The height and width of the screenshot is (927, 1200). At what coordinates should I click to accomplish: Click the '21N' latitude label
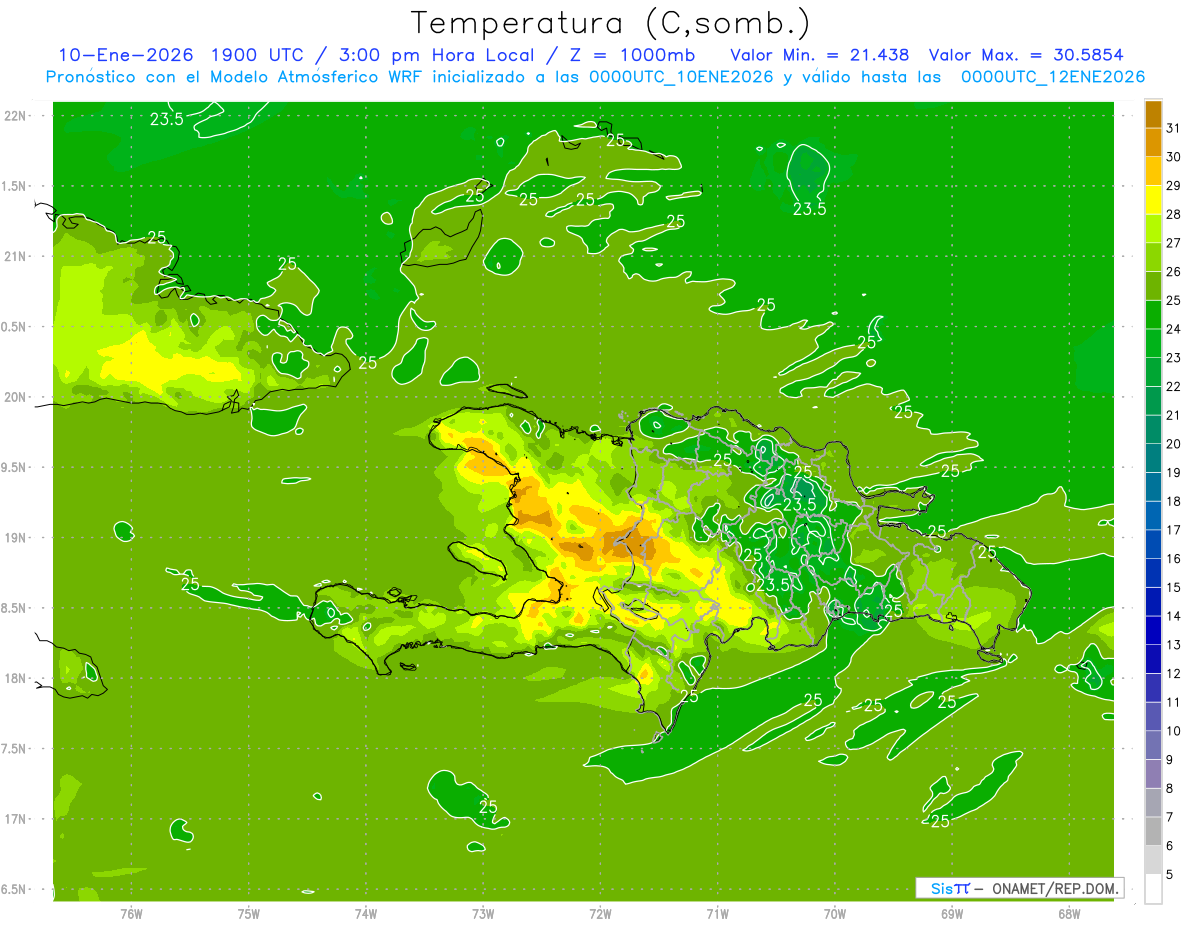coord(15,256)
